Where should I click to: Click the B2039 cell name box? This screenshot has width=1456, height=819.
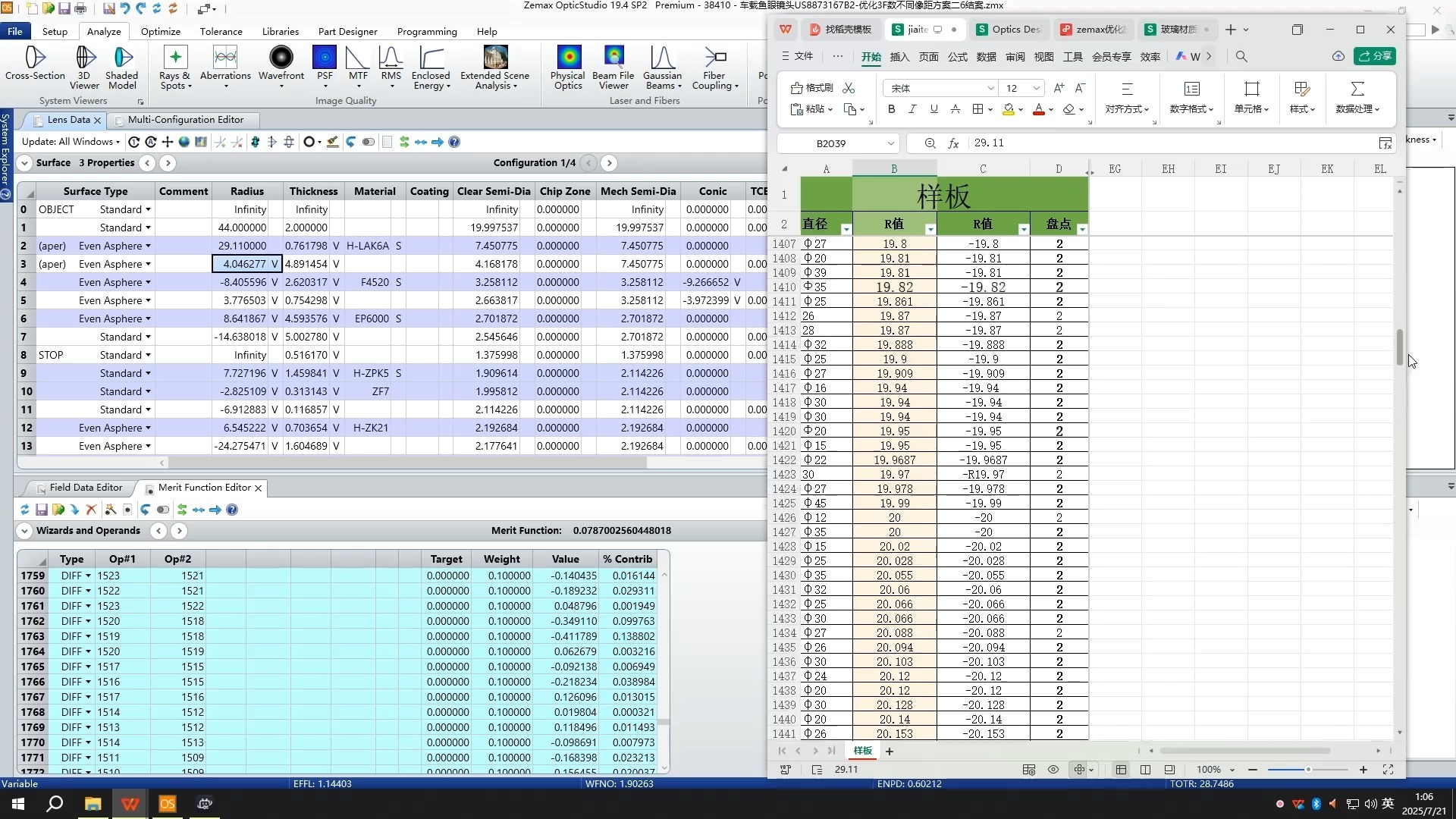tap(831, 143)
